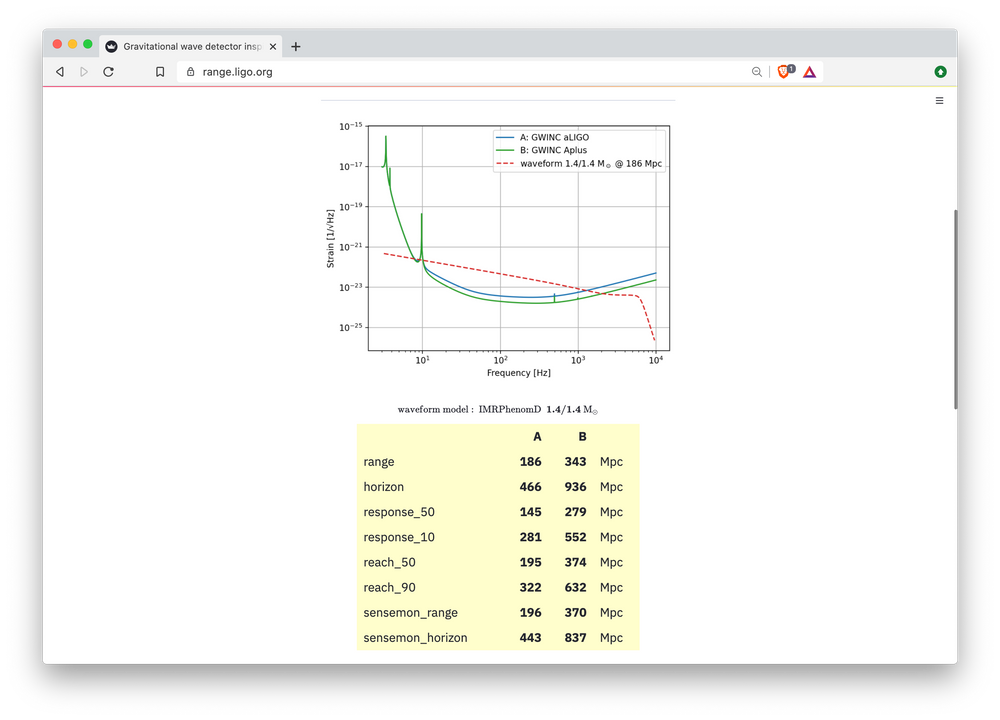1000x720 pixels.
Task: Close the Gravitational wave detector tab
Action: (273, 47)
